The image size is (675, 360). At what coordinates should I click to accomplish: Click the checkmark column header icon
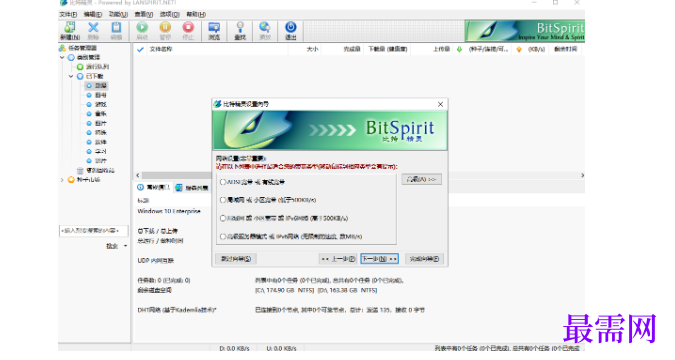140,50
